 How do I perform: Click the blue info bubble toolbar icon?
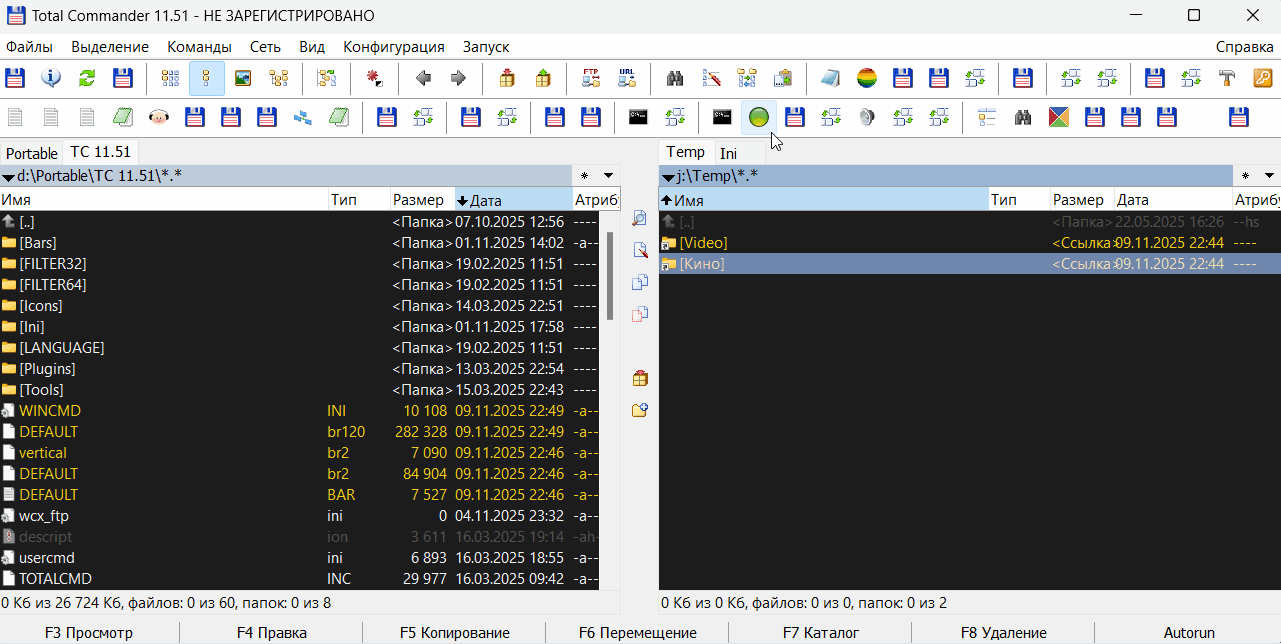tap(51, 78)
